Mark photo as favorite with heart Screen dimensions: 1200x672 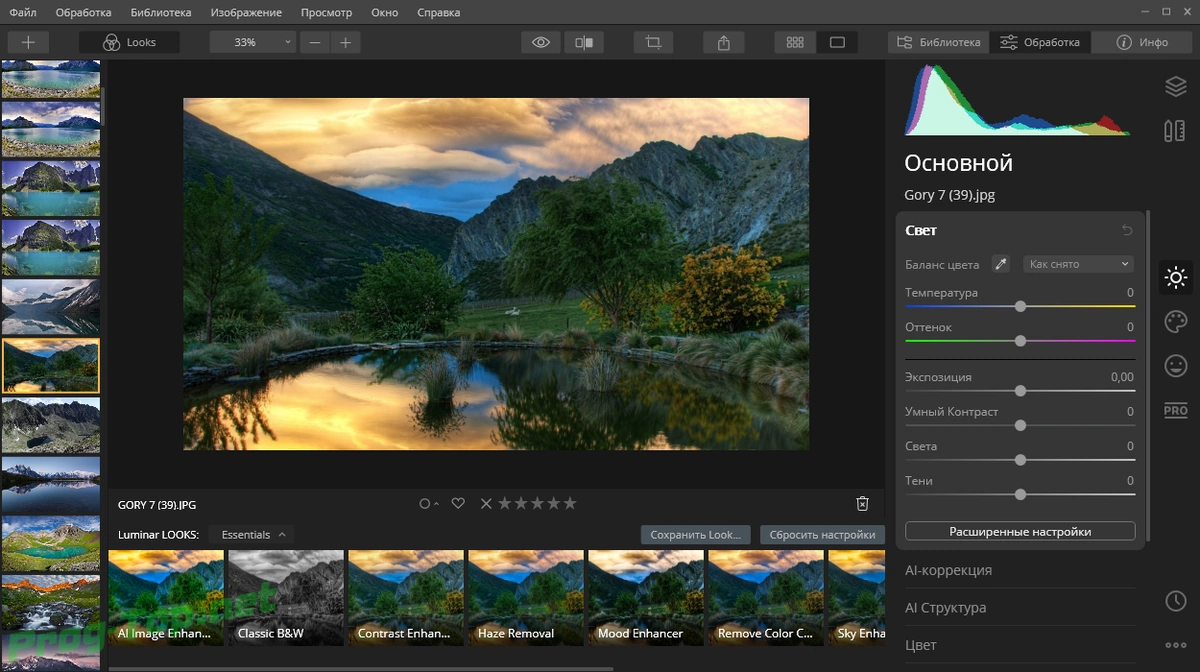[x=458, y=504]
